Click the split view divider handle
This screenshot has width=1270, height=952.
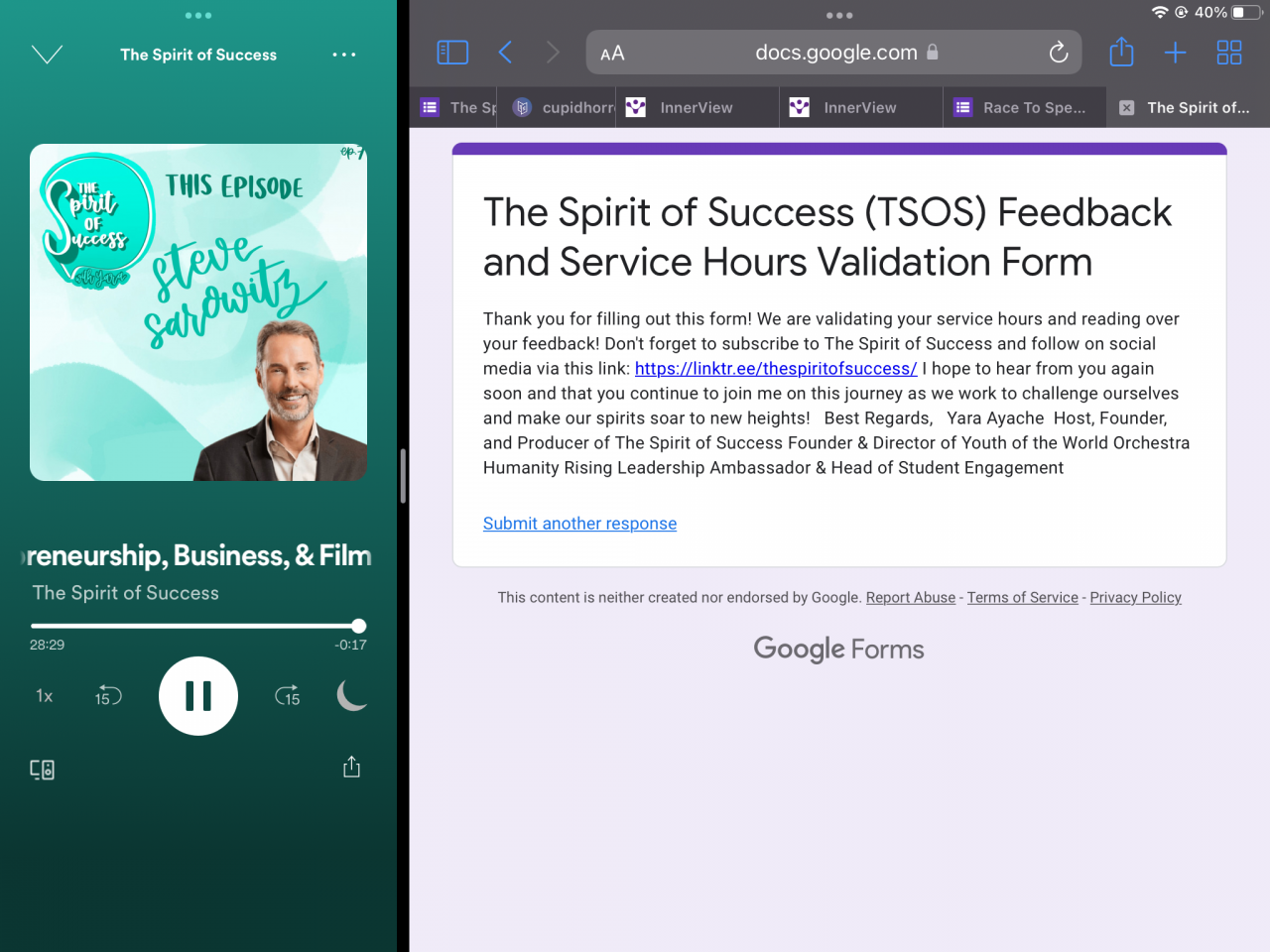[x=403, y=476]
